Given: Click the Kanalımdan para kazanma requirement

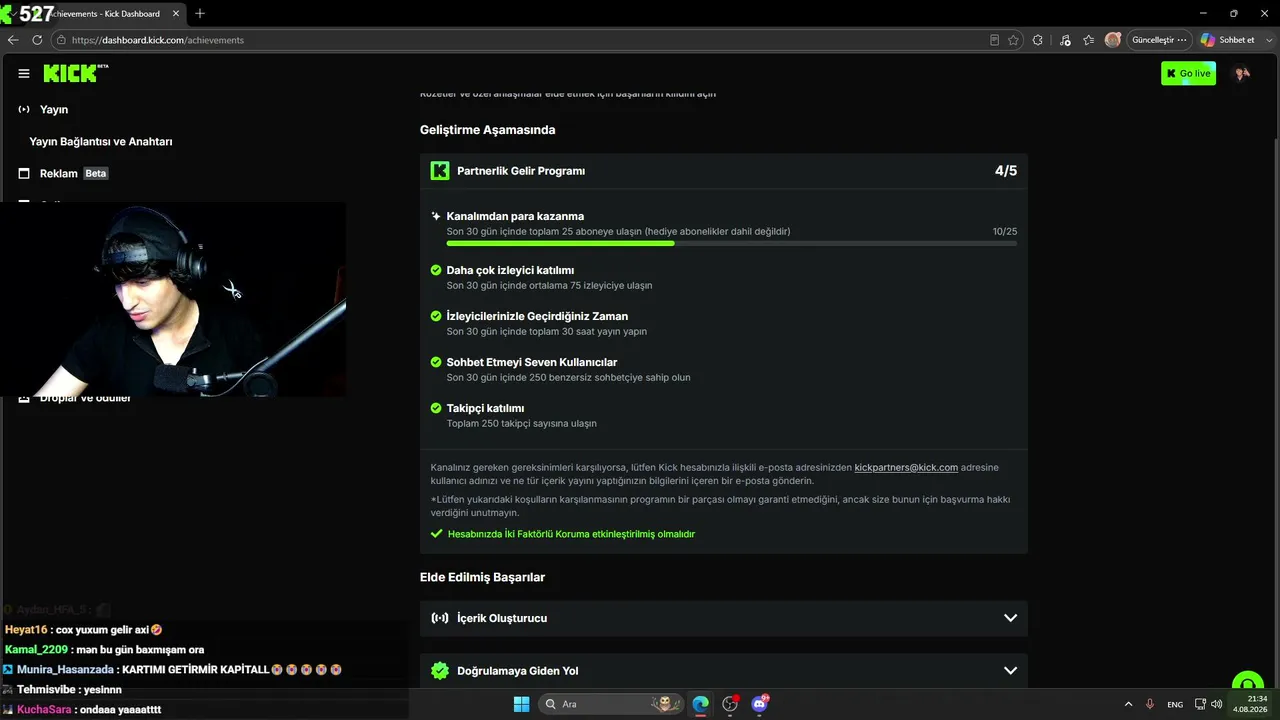Looking at the screenshot, I should pyautogui.click(x=515, y=216).
